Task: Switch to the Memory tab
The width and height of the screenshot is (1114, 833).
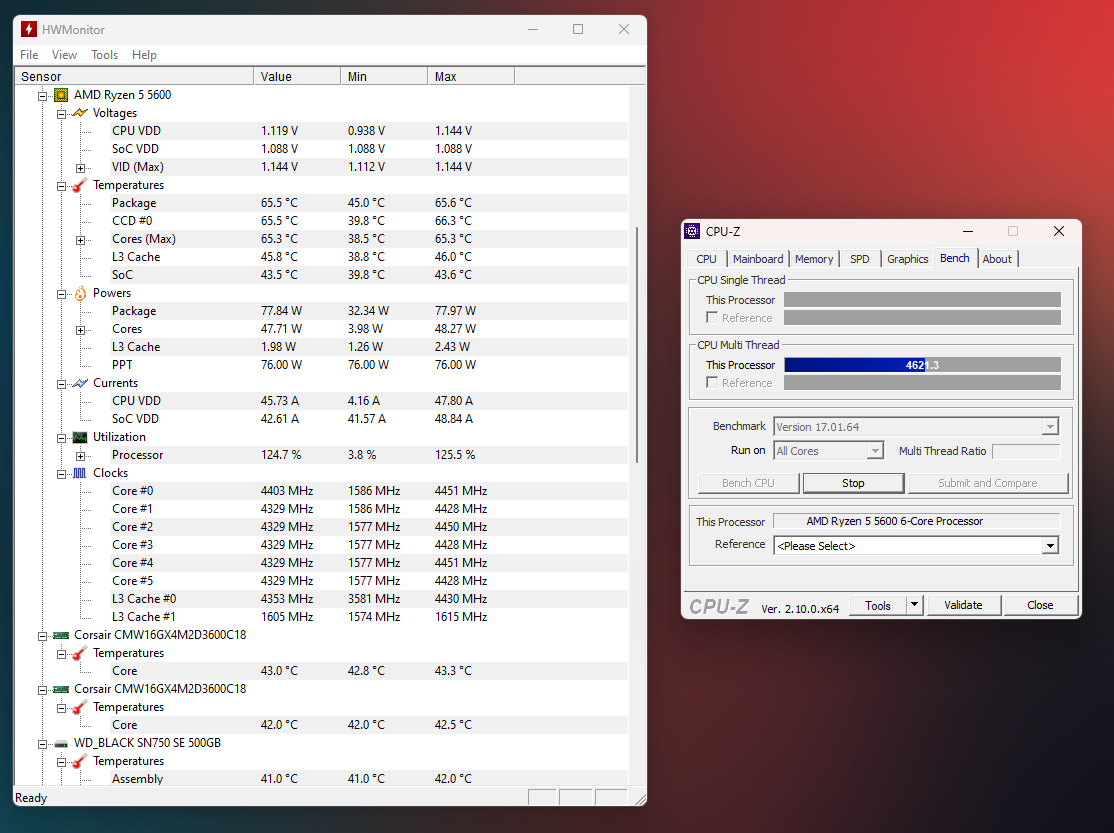Action: [x=814, y=259]
